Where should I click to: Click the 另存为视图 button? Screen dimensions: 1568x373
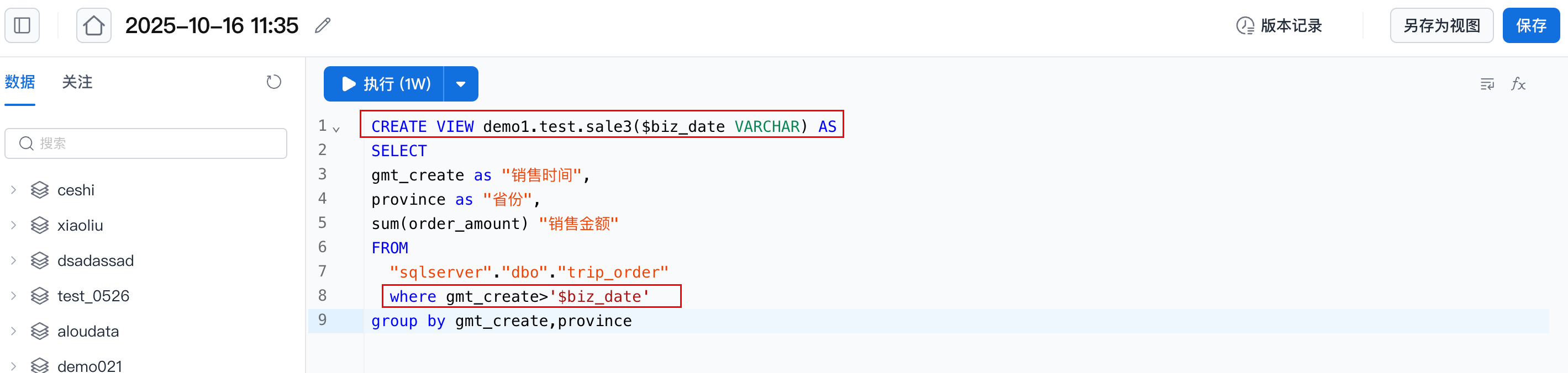pos(1441,25)
